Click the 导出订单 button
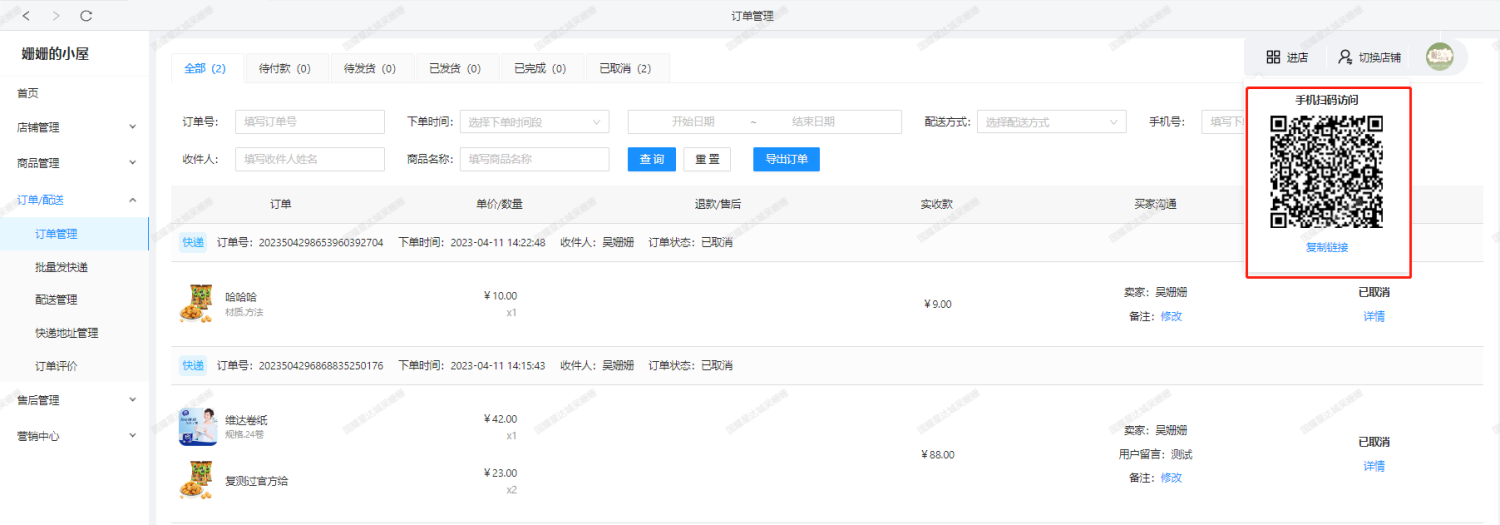Image resolution: width=1500 pixels, height=525 pixels. 786,159
